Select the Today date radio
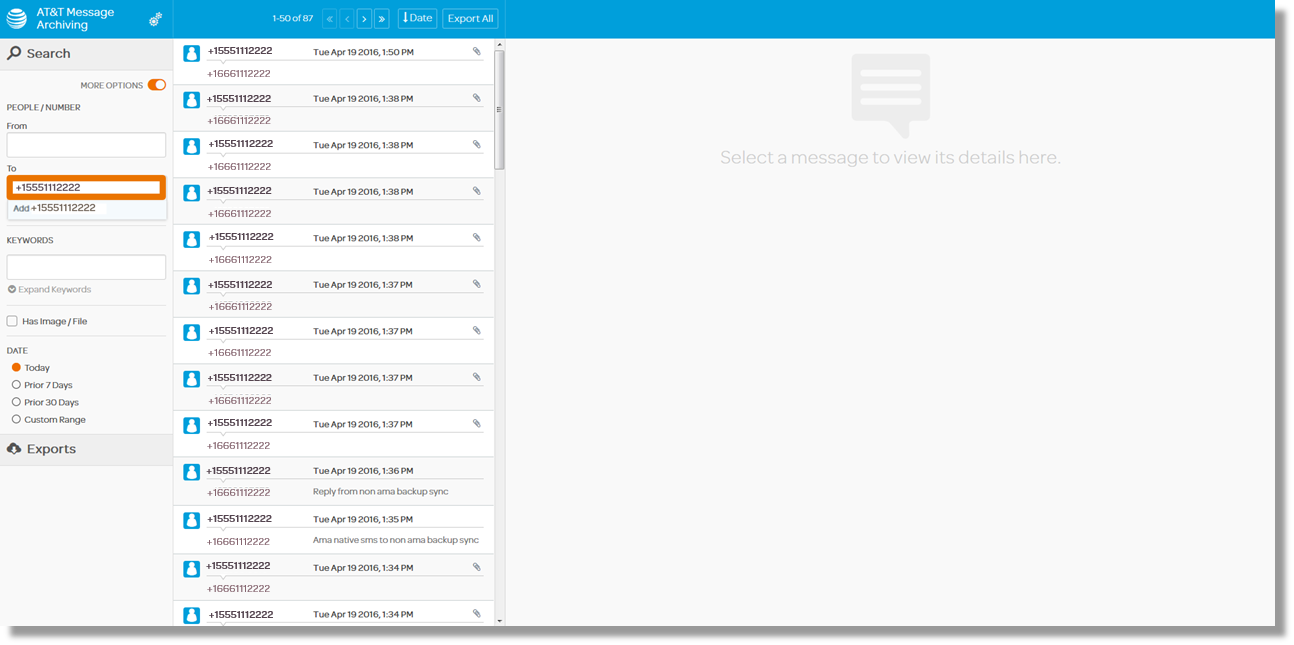Image resolution: width=1294 pixels, height=645 pixels. point(16,367)
